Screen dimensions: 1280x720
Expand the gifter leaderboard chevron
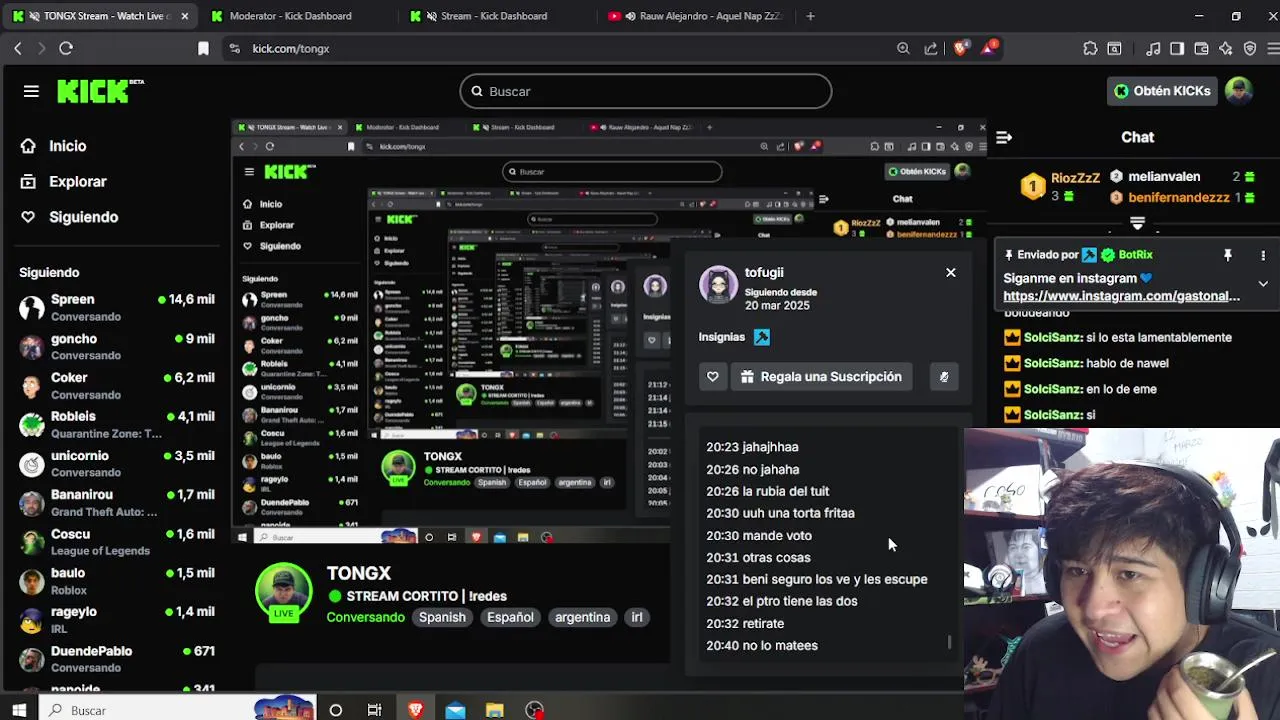[1137, 222]
